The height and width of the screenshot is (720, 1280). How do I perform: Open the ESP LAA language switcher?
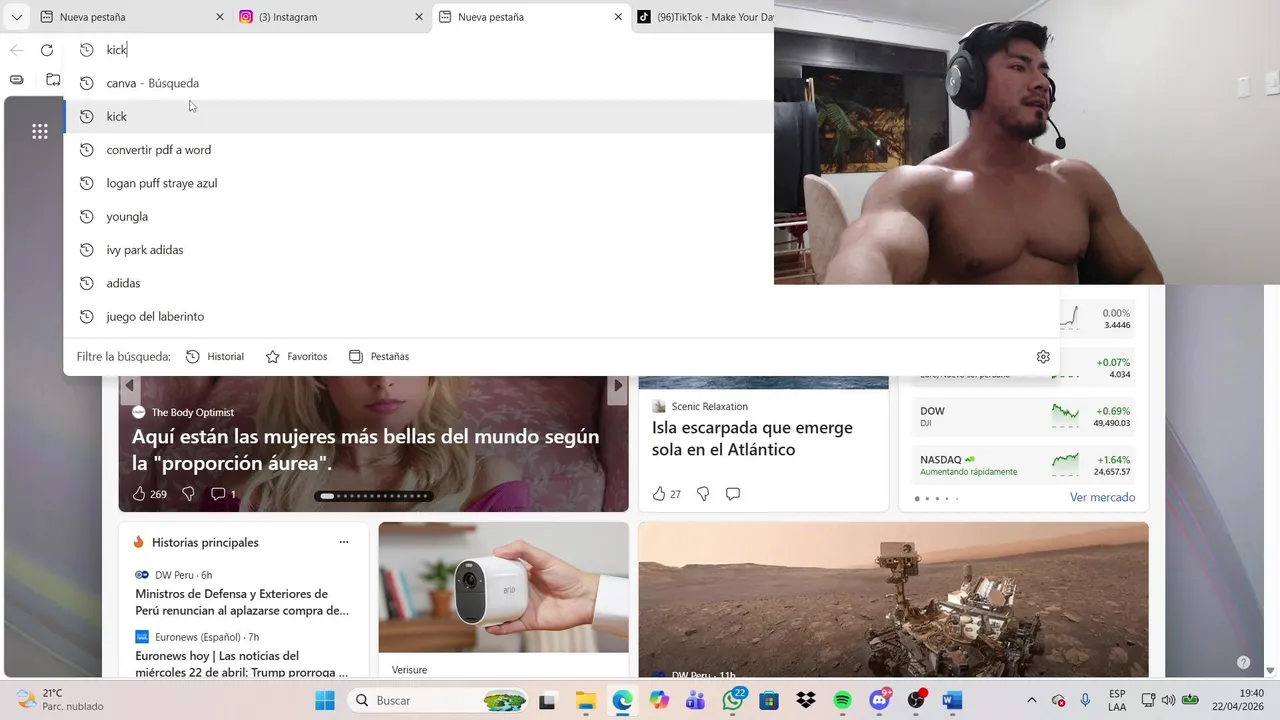coord(1117,700)
